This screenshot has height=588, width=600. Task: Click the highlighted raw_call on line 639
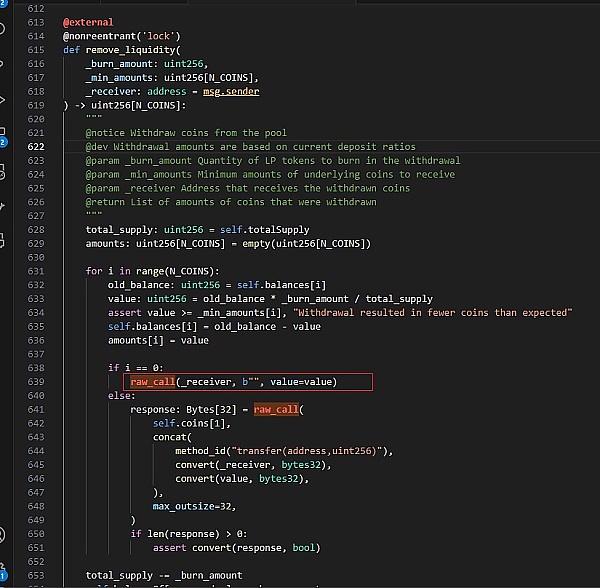tap(153, 382)
